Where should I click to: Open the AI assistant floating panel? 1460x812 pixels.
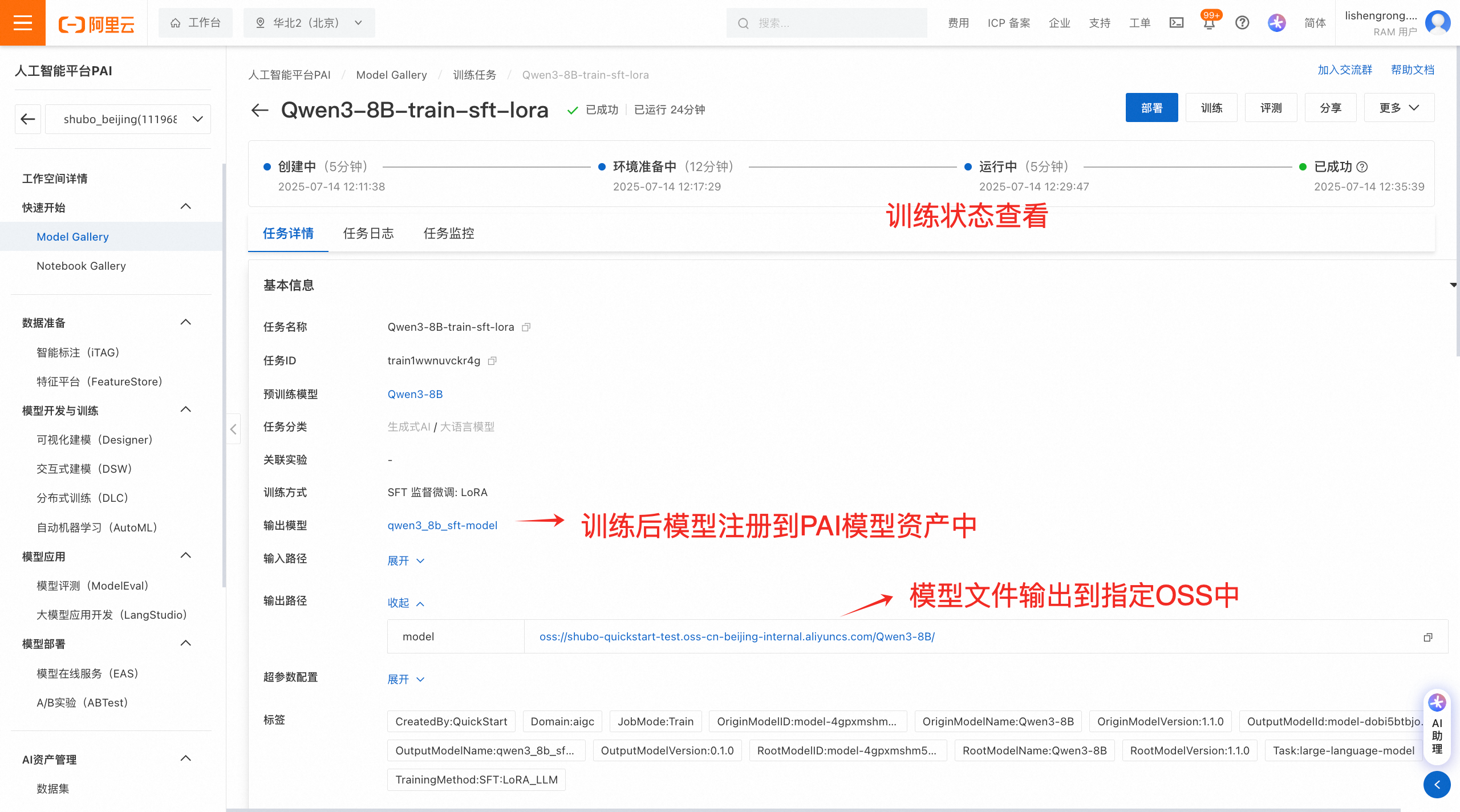pos(1437,730)
